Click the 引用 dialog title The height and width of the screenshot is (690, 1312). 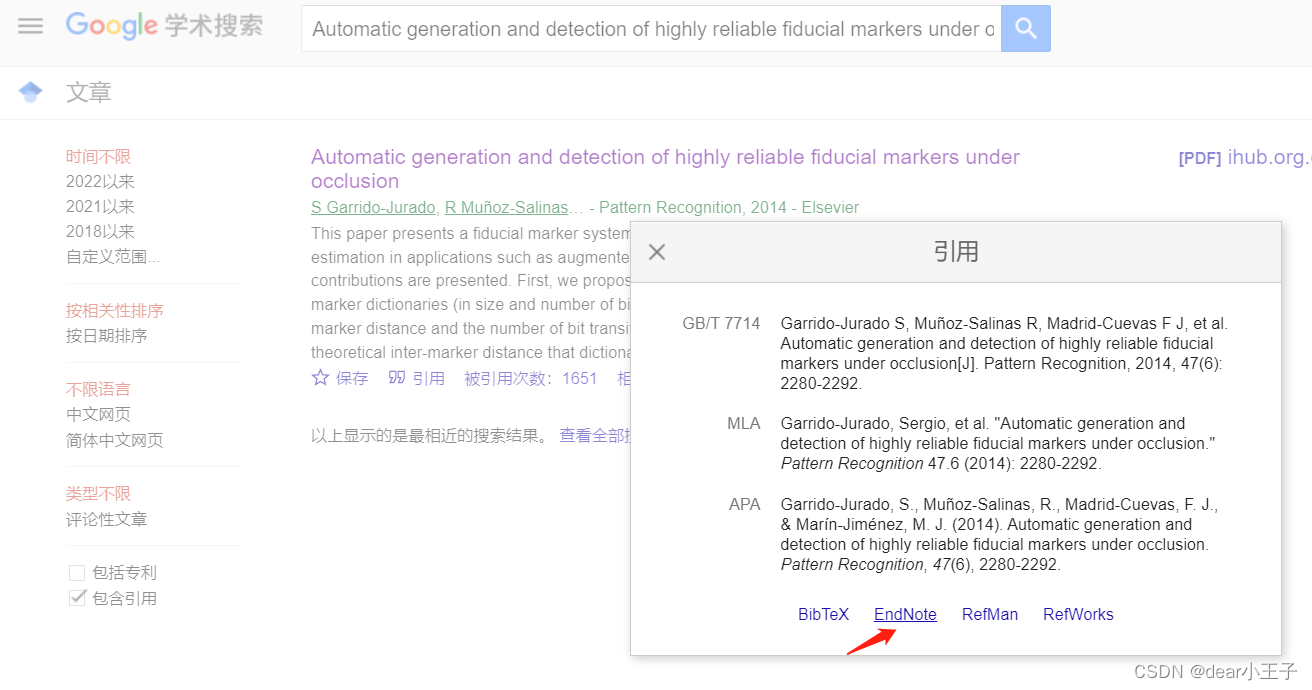pos(956,252)
